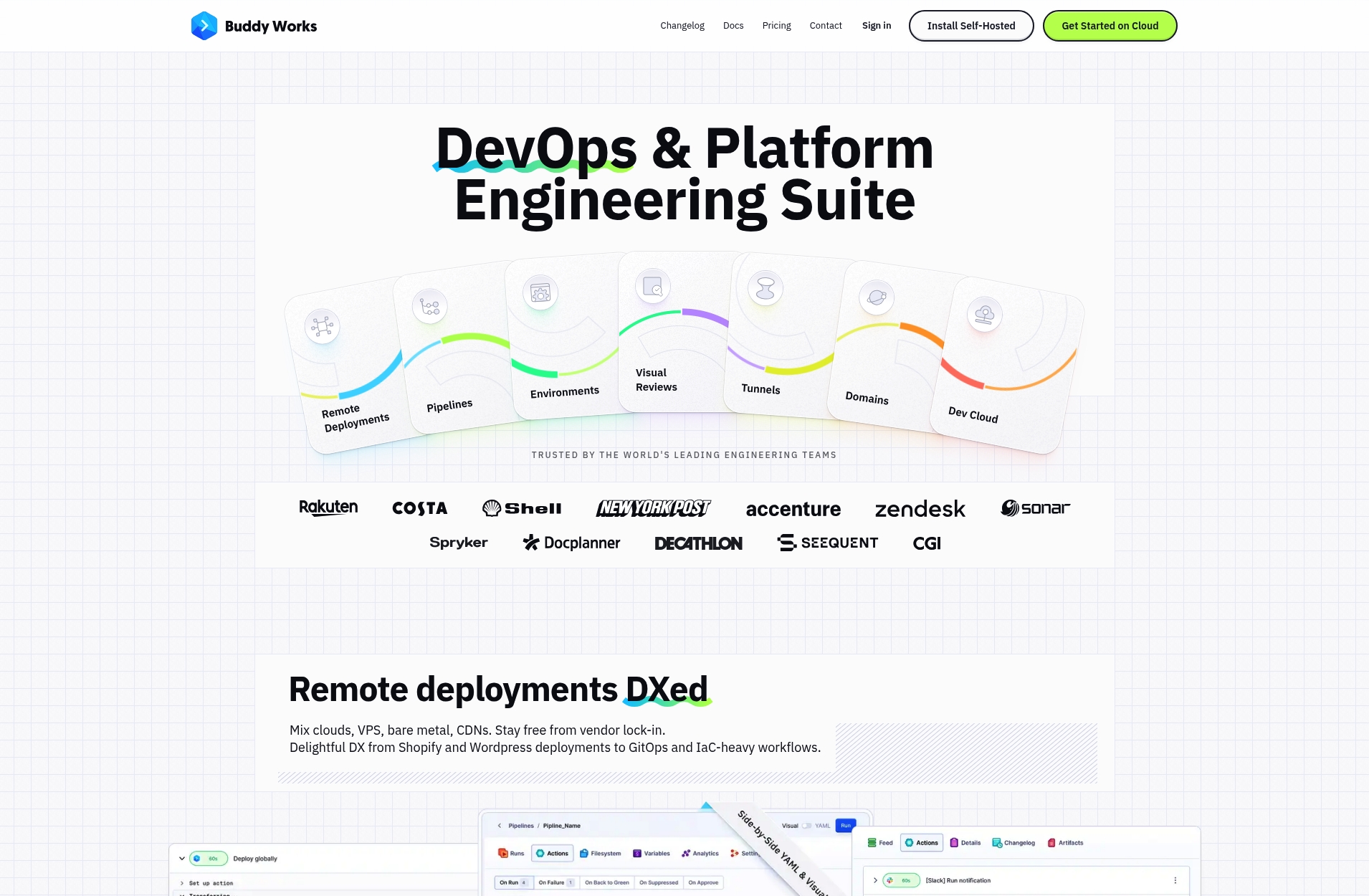The width and height of the screenshot is (1369, 896).
Task: Click the Pipelines card icon
Action: [430, 307]
